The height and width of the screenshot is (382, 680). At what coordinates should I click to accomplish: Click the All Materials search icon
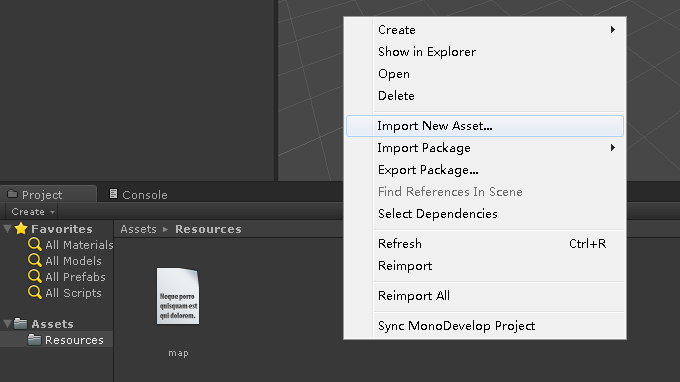[35, 245]
